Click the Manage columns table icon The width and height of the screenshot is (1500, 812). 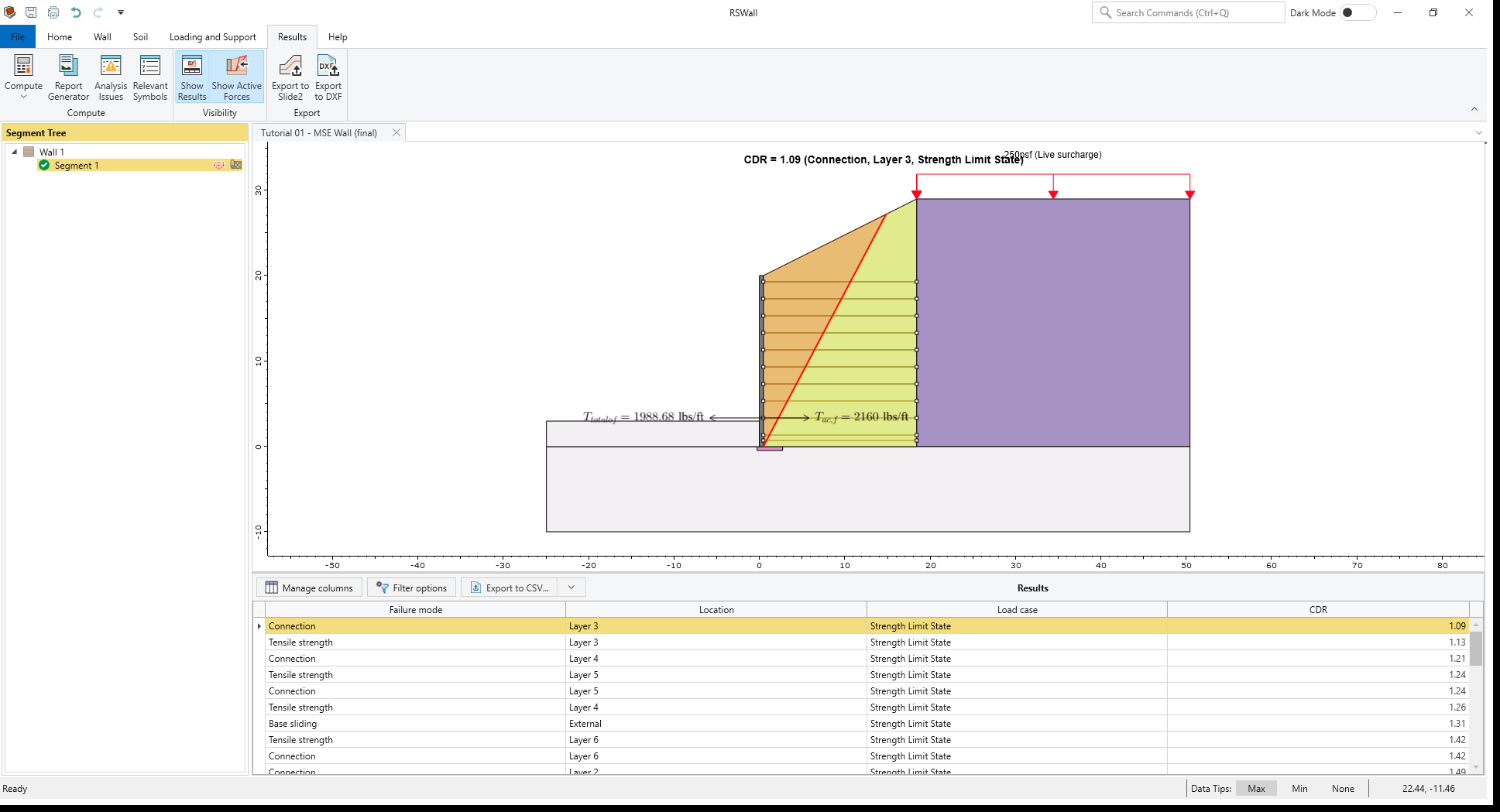[x=272, y=588]
